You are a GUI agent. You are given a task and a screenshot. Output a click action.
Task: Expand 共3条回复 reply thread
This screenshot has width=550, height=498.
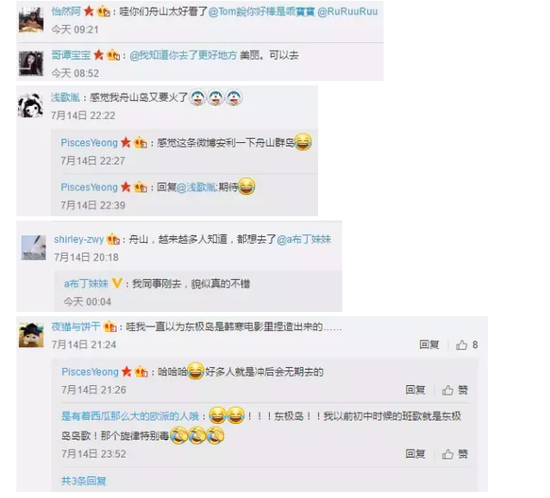84,481
